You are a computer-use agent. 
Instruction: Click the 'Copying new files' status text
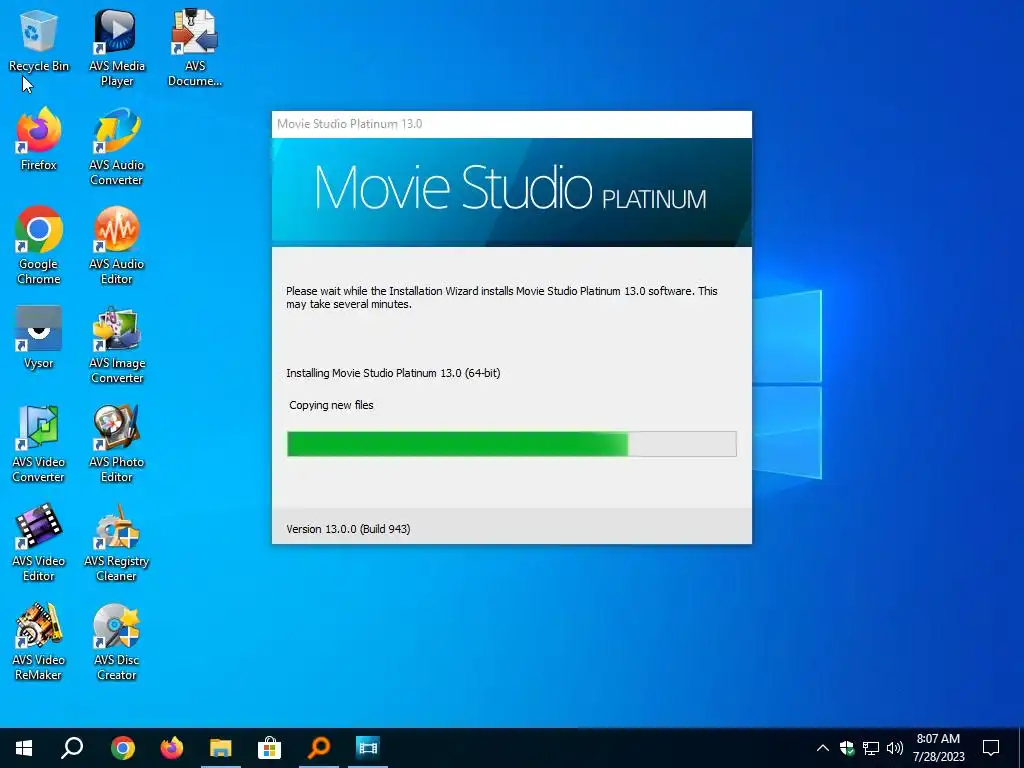click(x=331, y=405)
